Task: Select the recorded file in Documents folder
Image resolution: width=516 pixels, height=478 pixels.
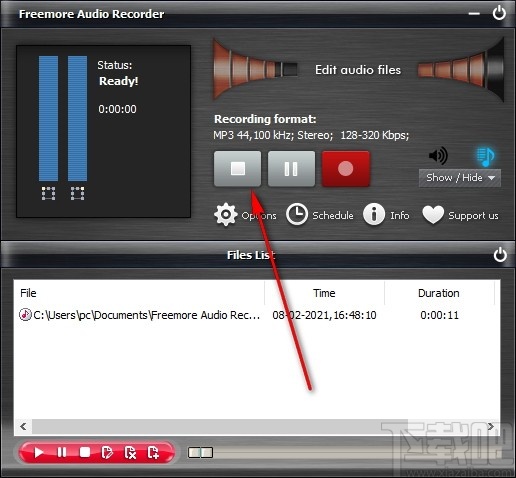Action: (x=139, y=315)
